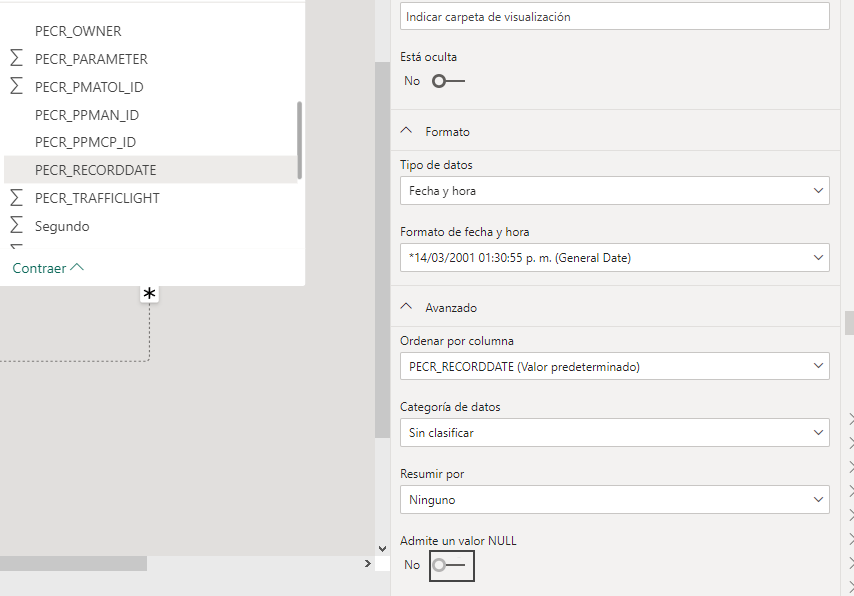Click sigma icon beside PECR_PARAMETER

(x=17, y=58)
